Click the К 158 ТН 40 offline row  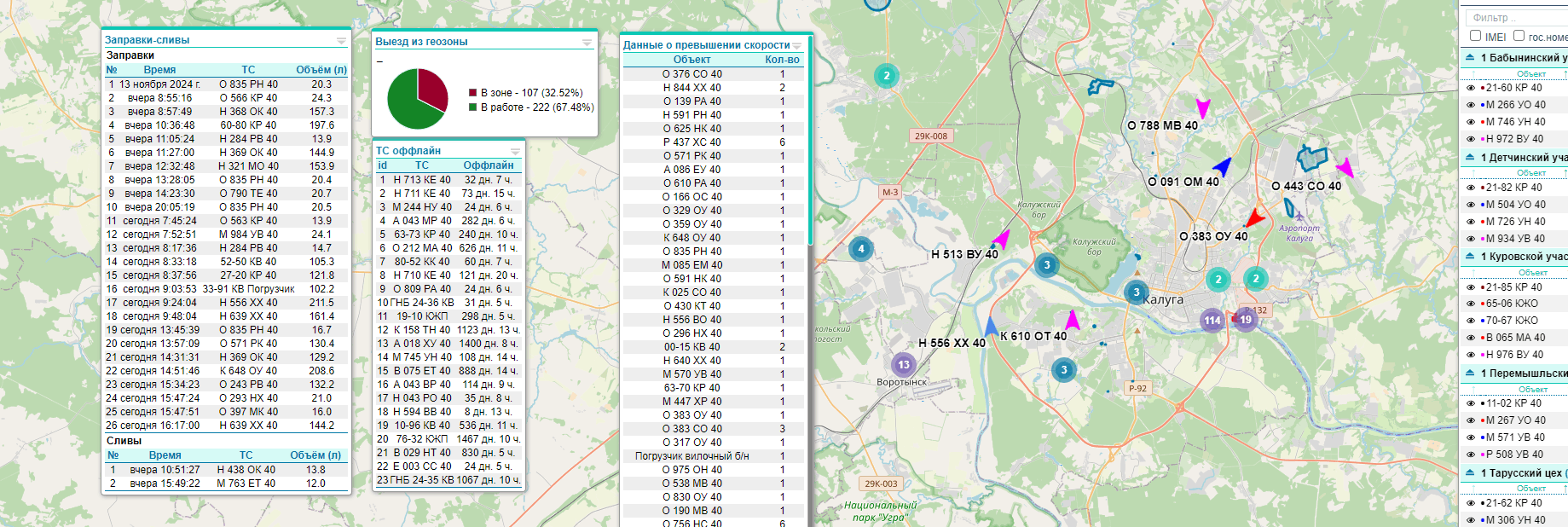(448, 330)
